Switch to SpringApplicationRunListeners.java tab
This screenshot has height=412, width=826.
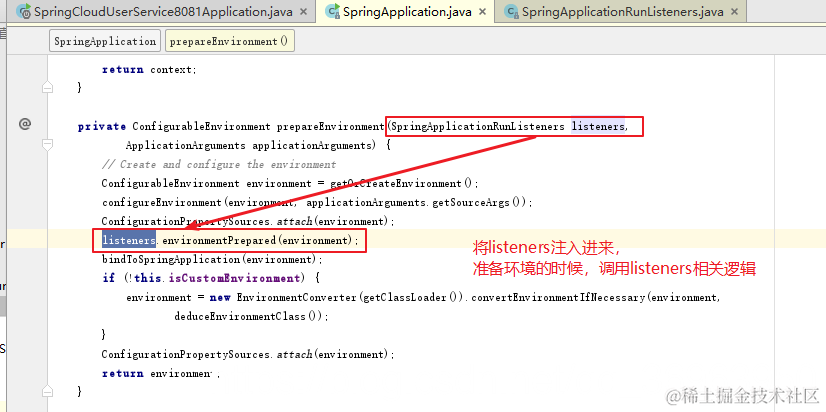coord(622,12)
